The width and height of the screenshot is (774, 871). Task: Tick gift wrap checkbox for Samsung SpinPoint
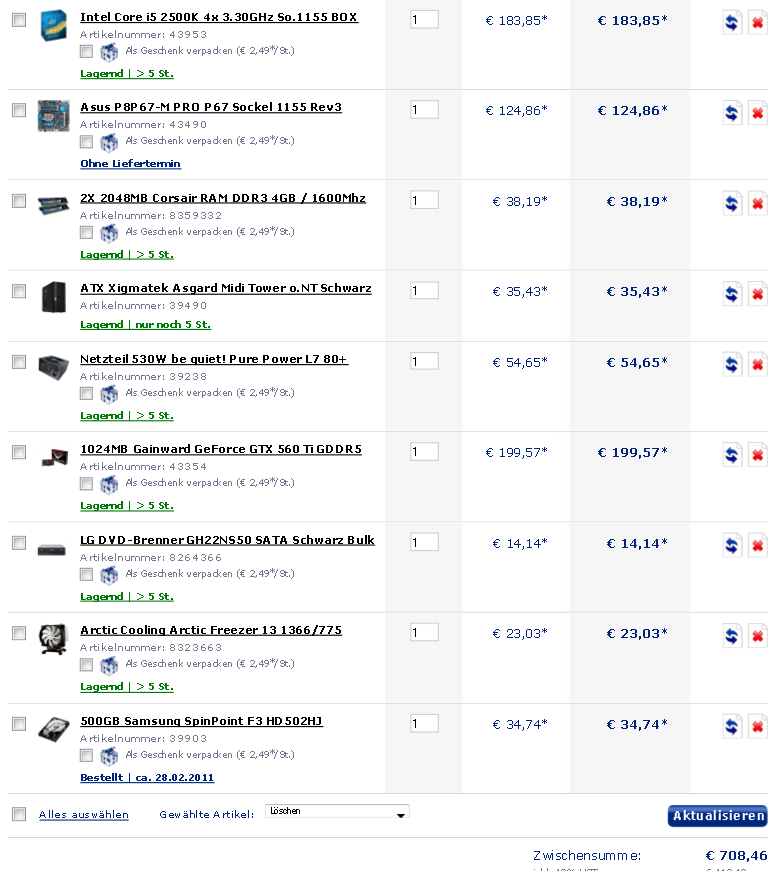click(86, 755)
